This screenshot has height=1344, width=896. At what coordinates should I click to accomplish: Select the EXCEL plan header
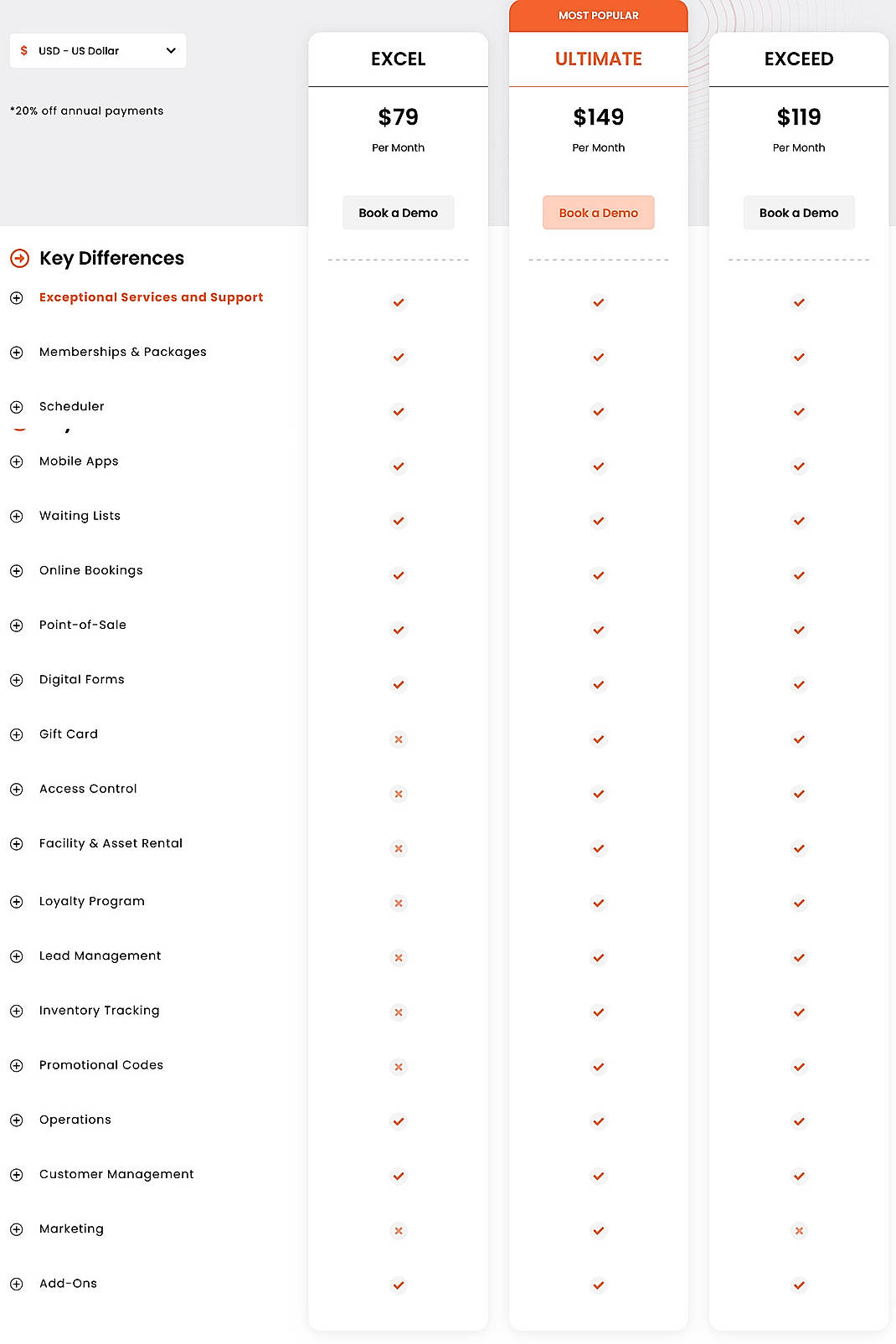[398, 59]
